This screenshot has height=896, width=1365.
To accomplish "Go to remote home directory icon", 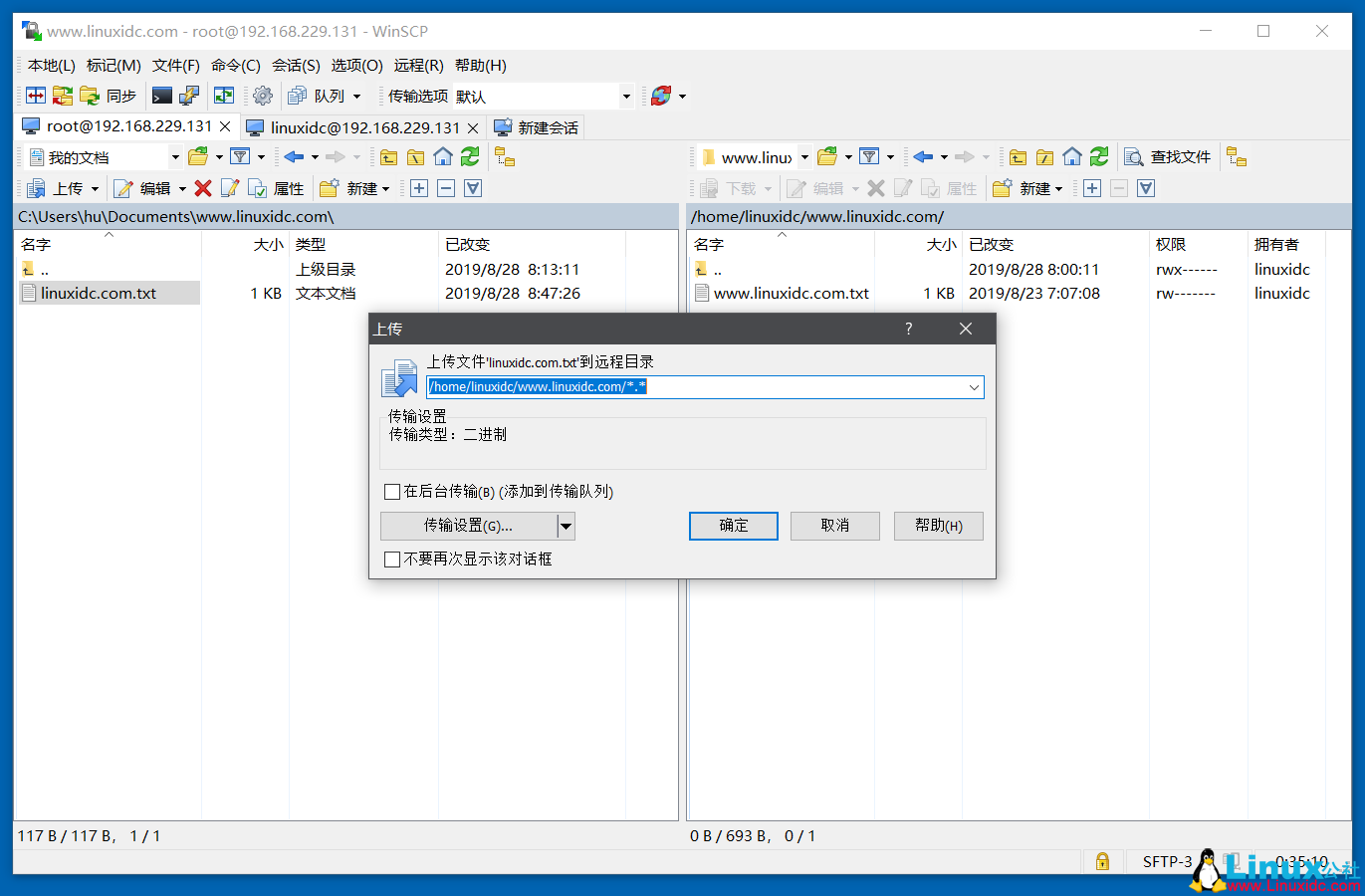I will [x=1072, y=156].
